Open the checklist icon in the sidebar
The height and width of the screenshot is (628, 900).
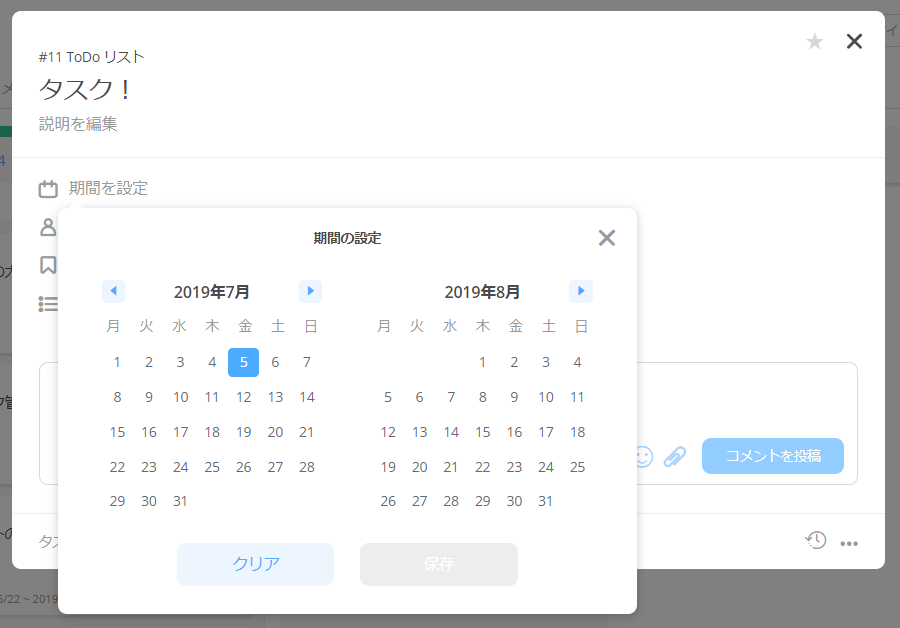coord(46,304)
